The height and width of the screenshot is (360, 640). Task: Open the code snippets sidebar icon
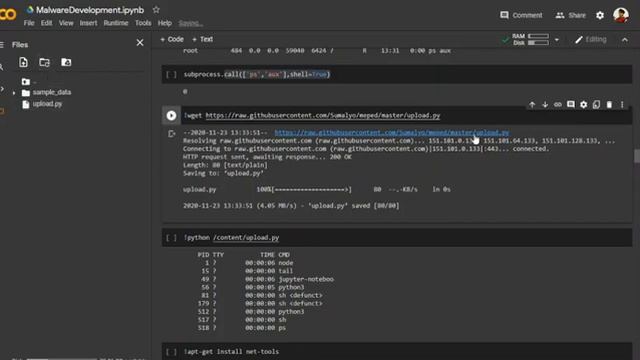(x=2, y=89)
